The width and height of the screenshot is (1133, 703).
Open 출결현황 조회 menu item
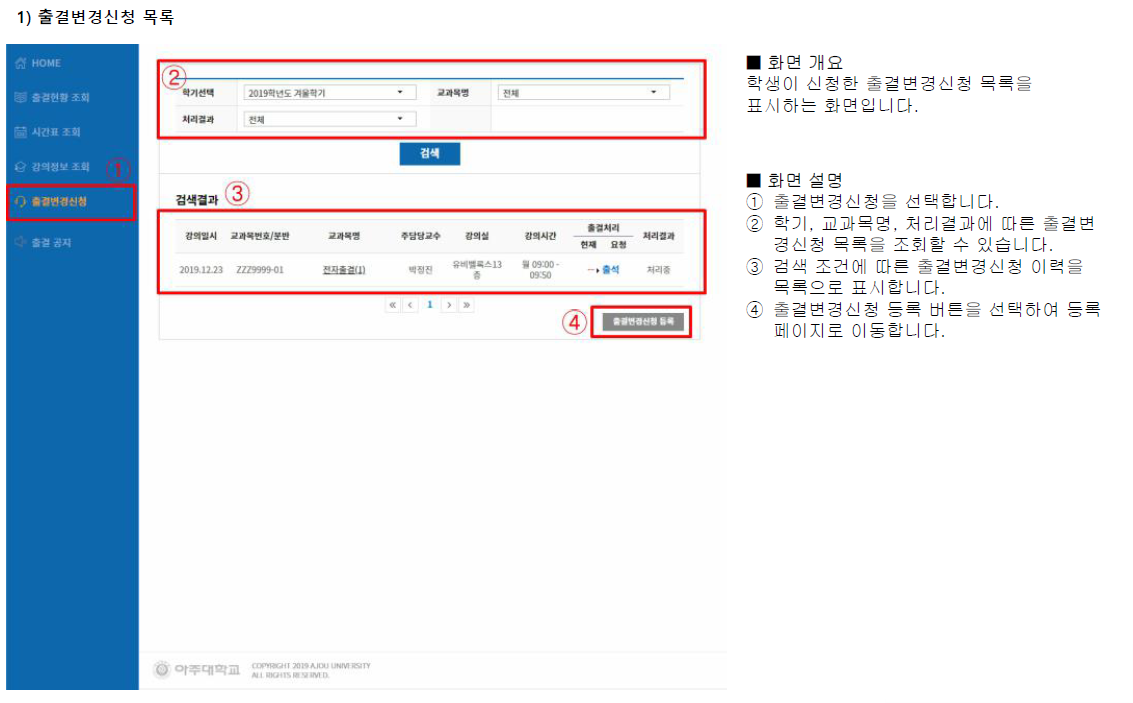(61, 98)
